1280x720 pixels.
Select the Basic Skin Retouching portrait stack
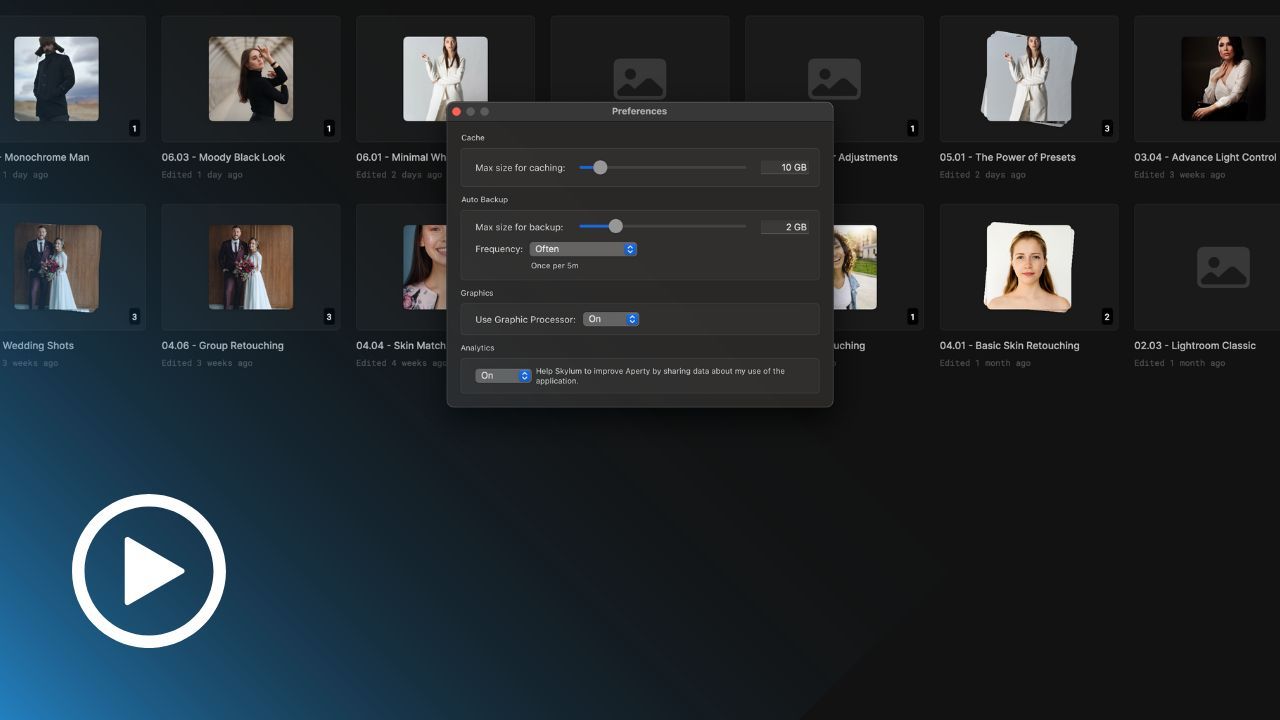click(x=1028, y=267)
